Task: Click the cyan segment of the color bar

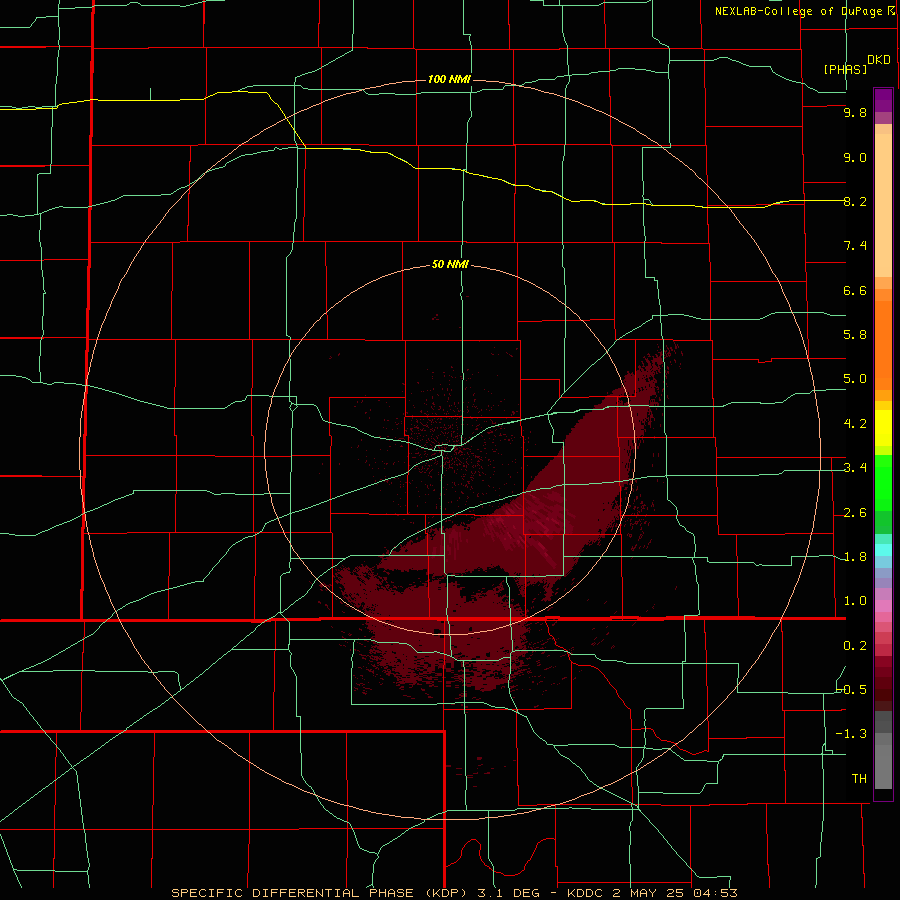Action: (x=883, y=550)
